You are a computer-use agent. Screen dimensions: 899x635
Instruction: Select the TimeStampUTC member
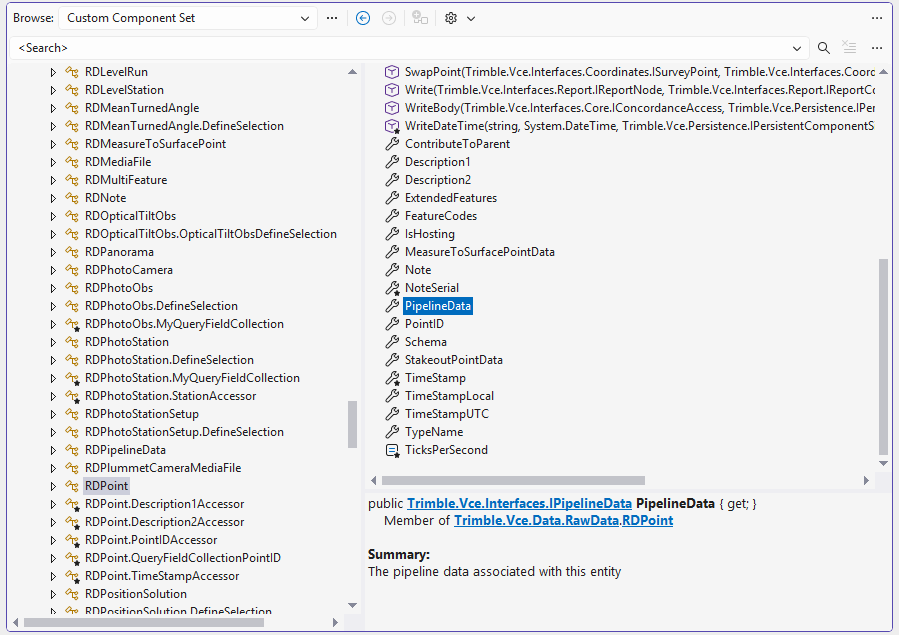point(447,414)
